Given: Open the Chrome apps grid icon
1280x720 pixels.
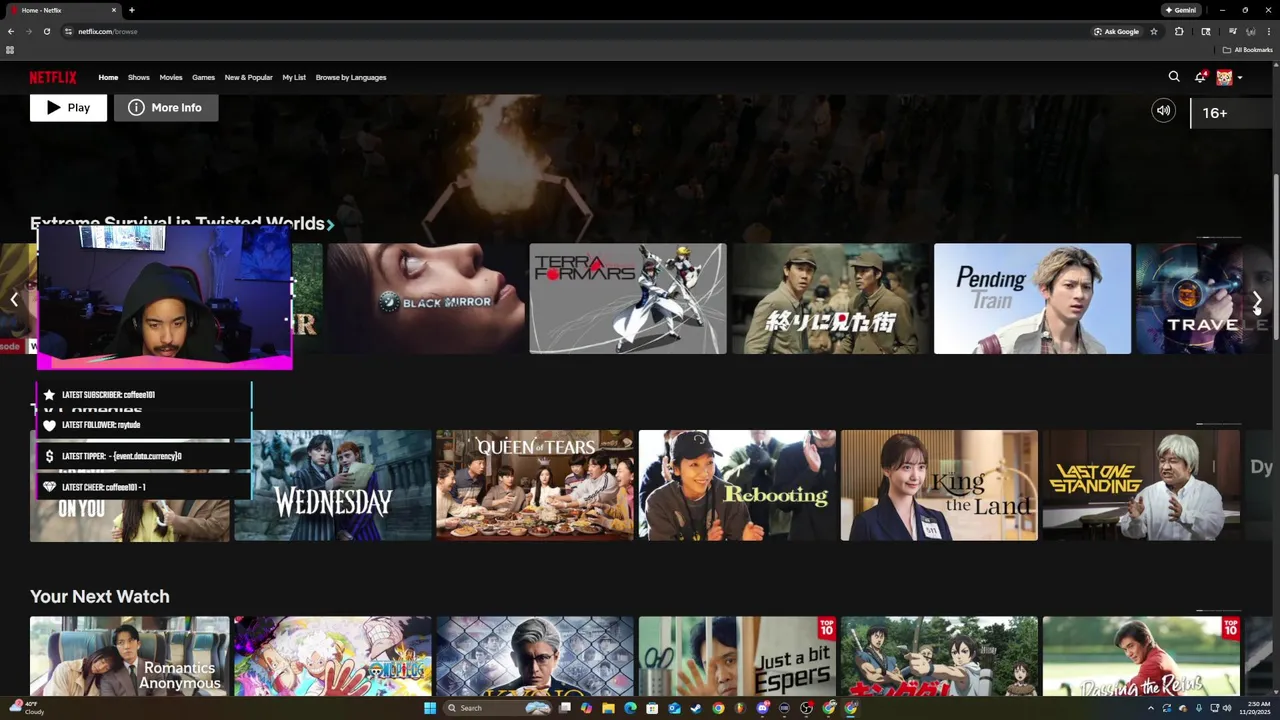Looking at the screenshot, I should [10, 50].
